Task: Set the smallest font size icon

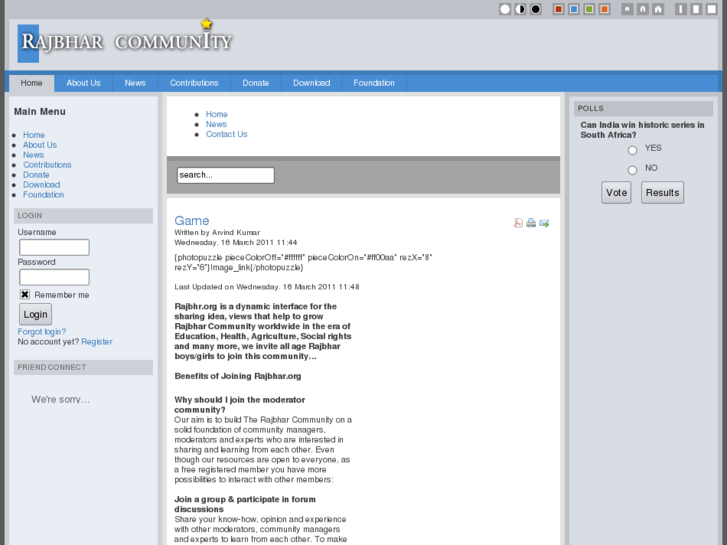Action: click(x=627, y=9)
